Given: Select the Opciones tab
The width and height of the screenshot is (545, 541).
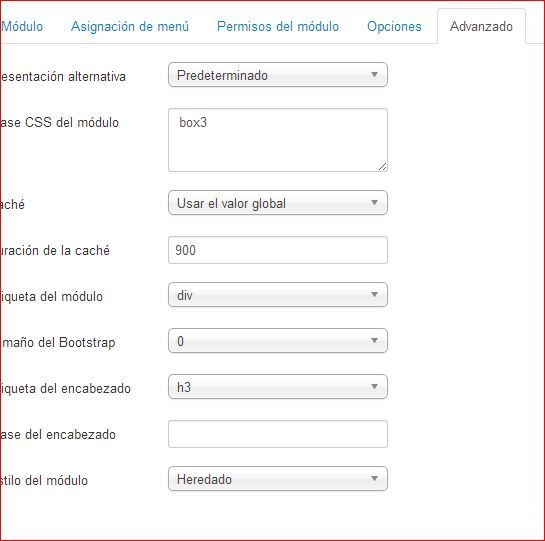Looking at the screenshot, I should point(394,26).
